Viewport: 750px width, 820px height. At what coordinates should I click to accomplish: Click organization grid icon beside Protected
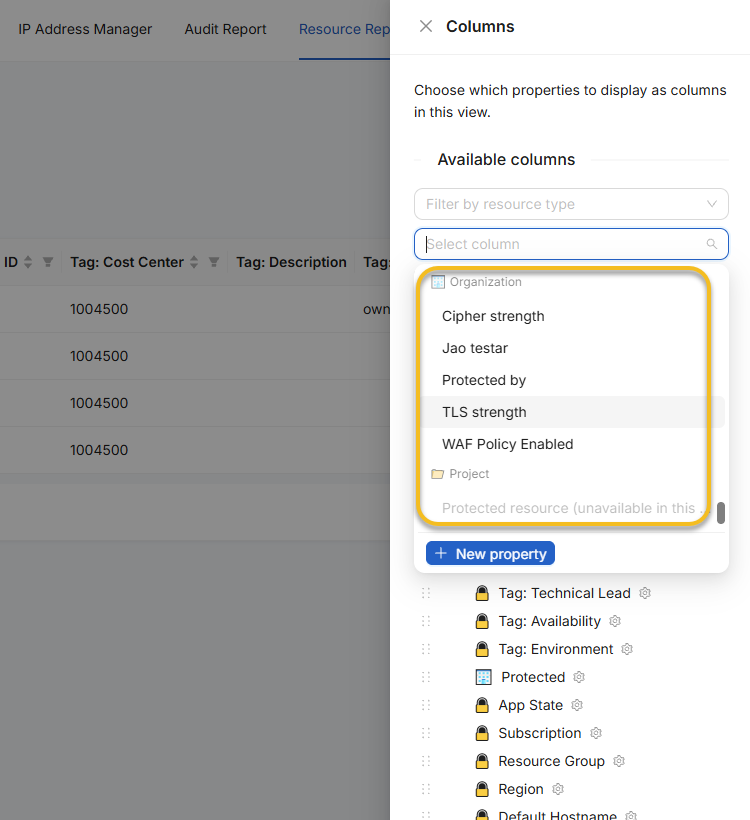[x=484, y=677]
